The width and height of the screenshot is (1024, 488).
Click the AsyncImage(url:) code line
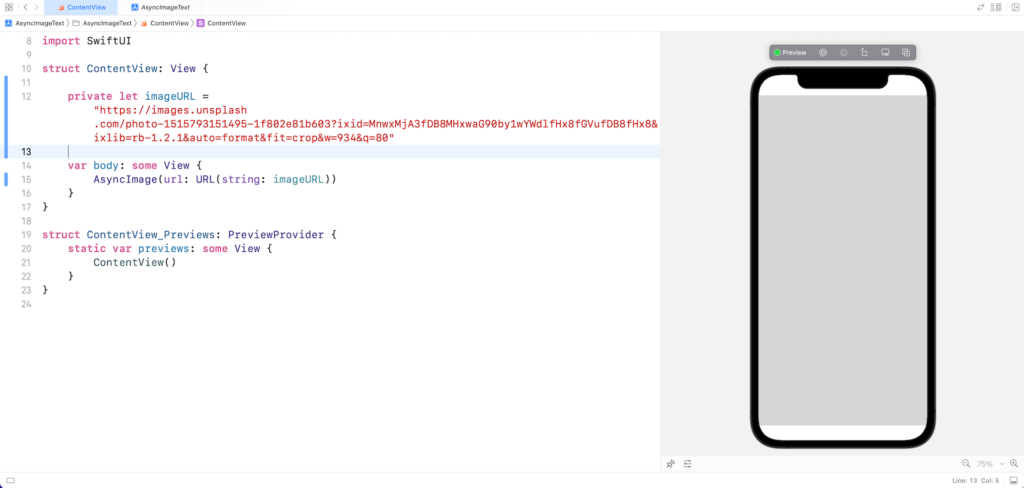click(215, 180)
